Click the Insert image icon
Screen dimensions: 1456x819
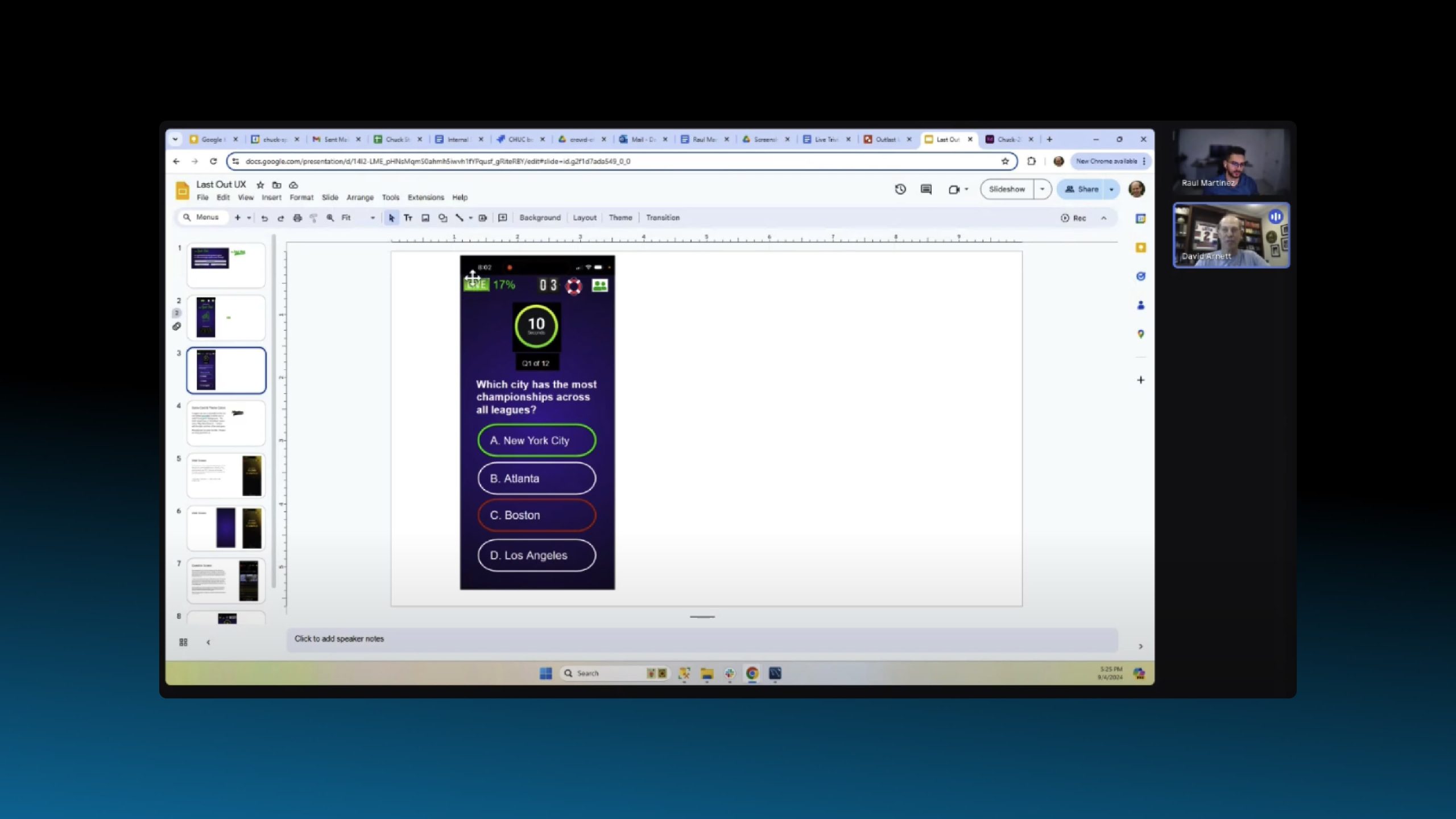[425, 218]
